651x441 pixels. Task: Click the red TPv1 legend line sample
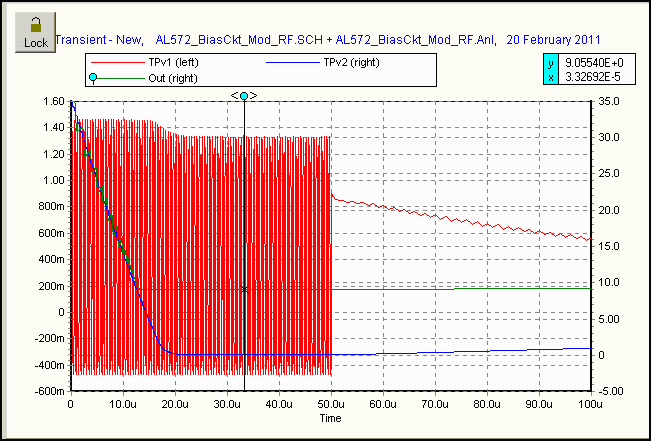click(x=117, y=62)
